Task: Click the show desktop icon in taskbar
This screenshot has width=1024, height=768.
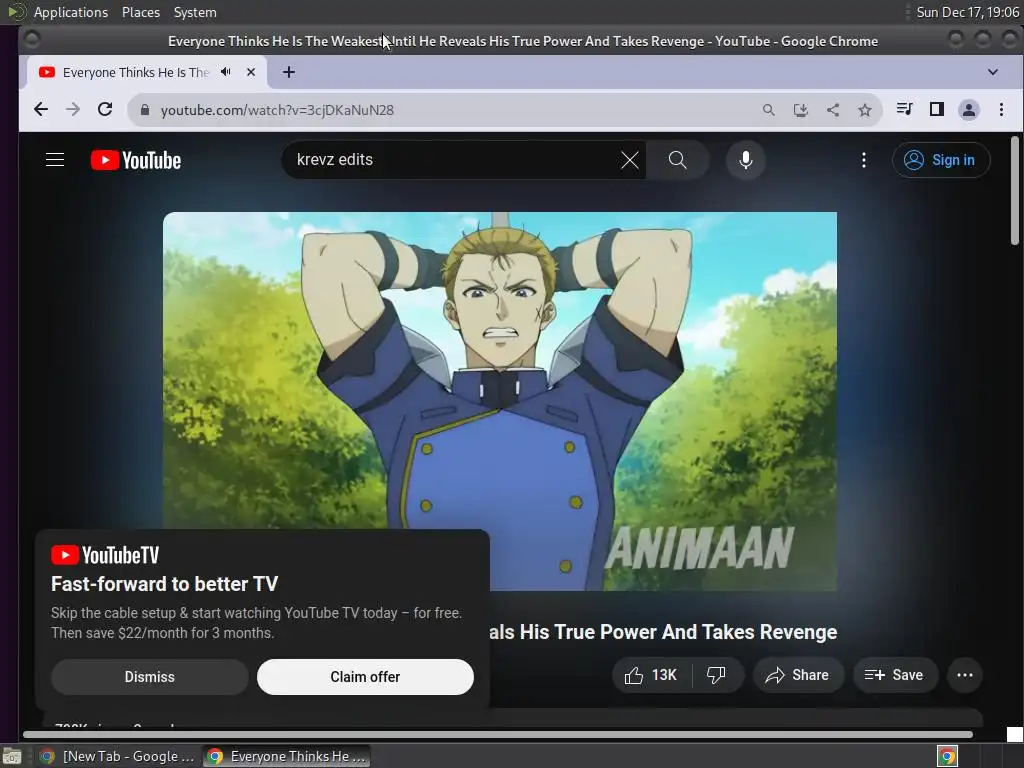Action: pyautogui.click(x=12, y=756)
